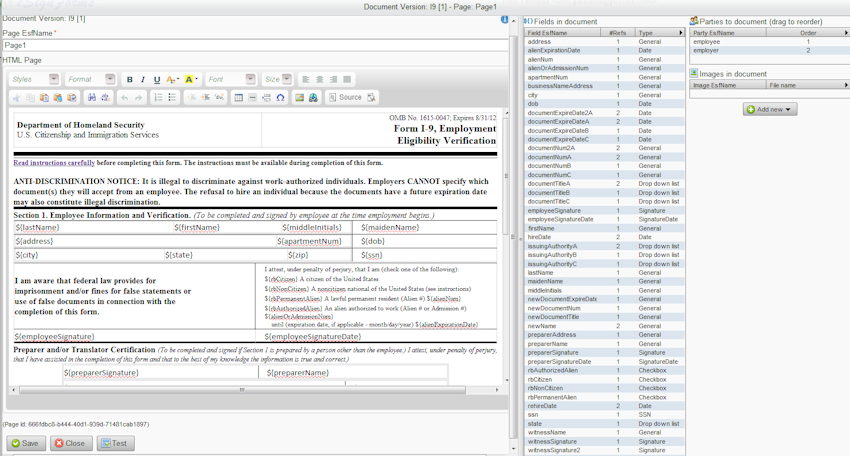Click the Redo arrow icon
This screenshot has height=456, width=850.
(x=138, y=98)
